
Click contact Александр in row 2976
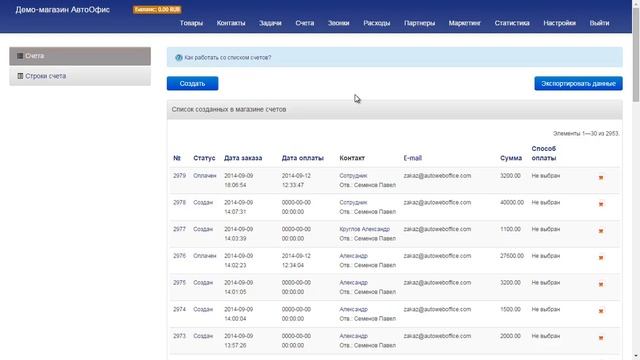(x=353, y=256)
